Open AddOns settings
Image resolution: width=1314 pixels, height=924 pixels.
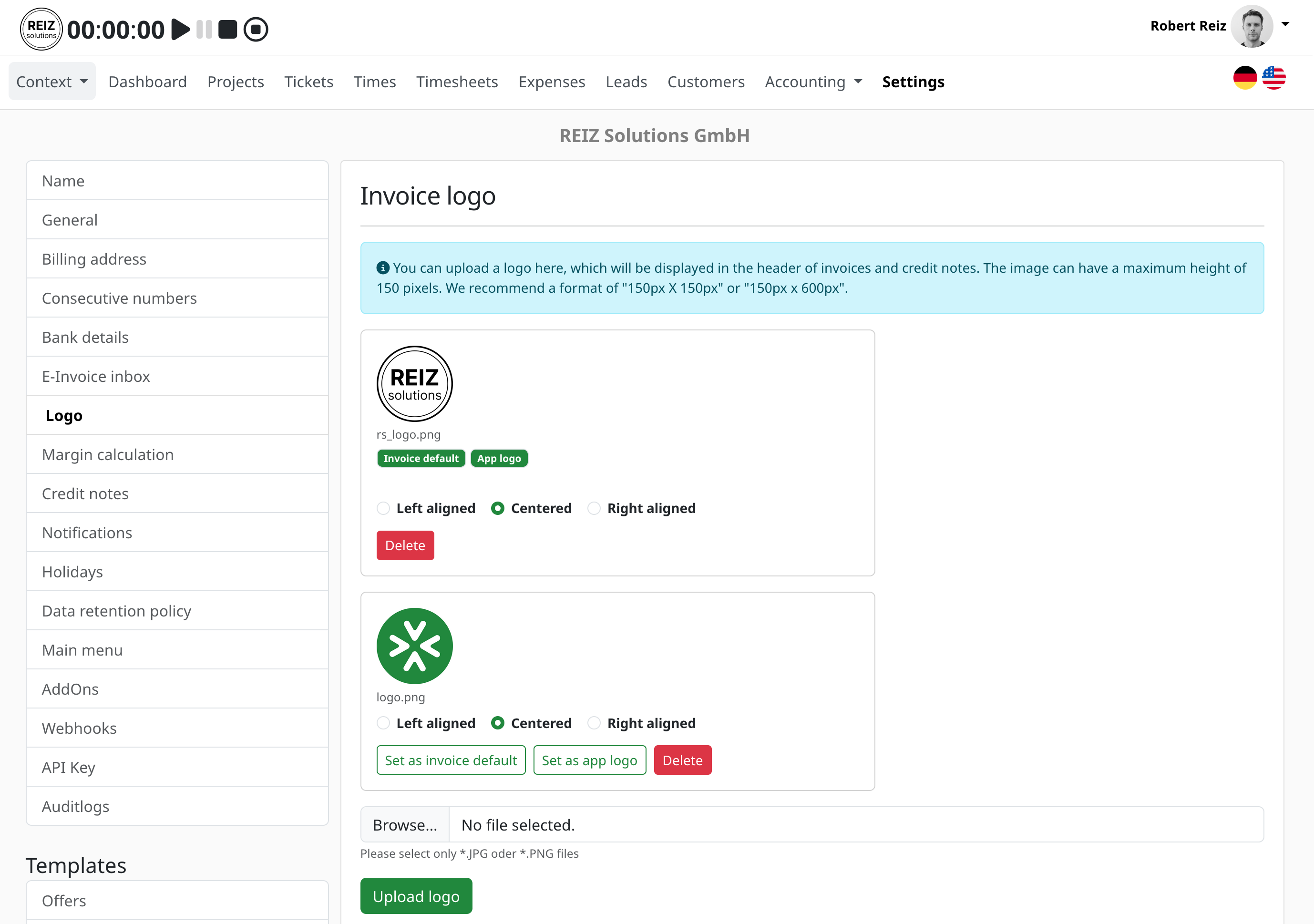[177, 689]
